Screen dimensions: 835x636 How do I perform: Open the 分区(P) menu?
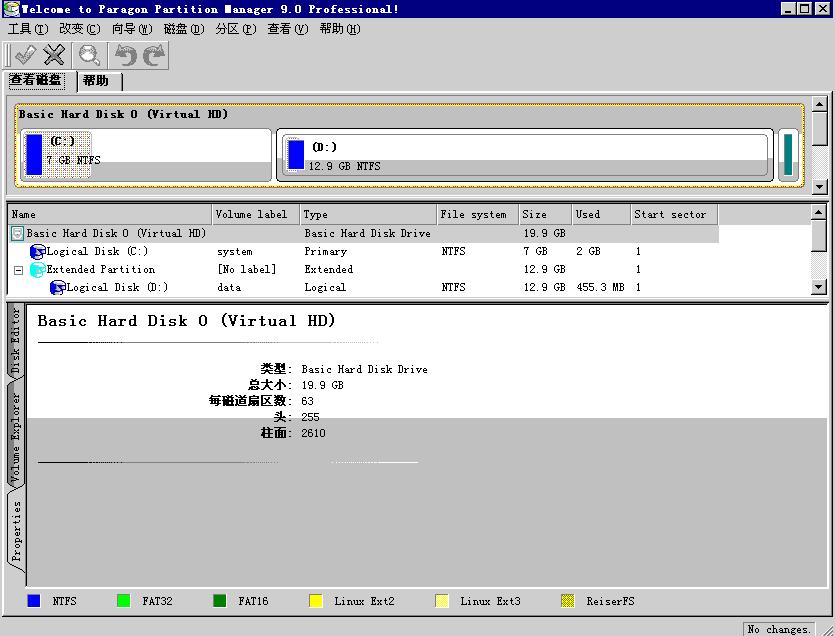pos(236,29)
